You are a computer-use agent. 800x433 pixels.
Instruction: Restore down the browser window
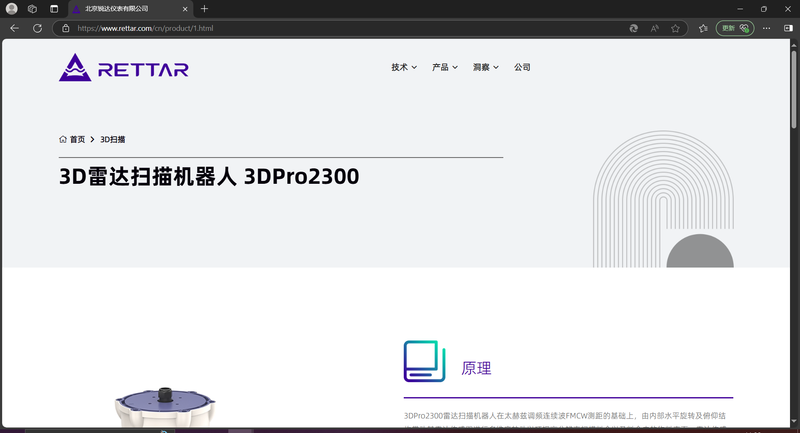click(764, 9)
